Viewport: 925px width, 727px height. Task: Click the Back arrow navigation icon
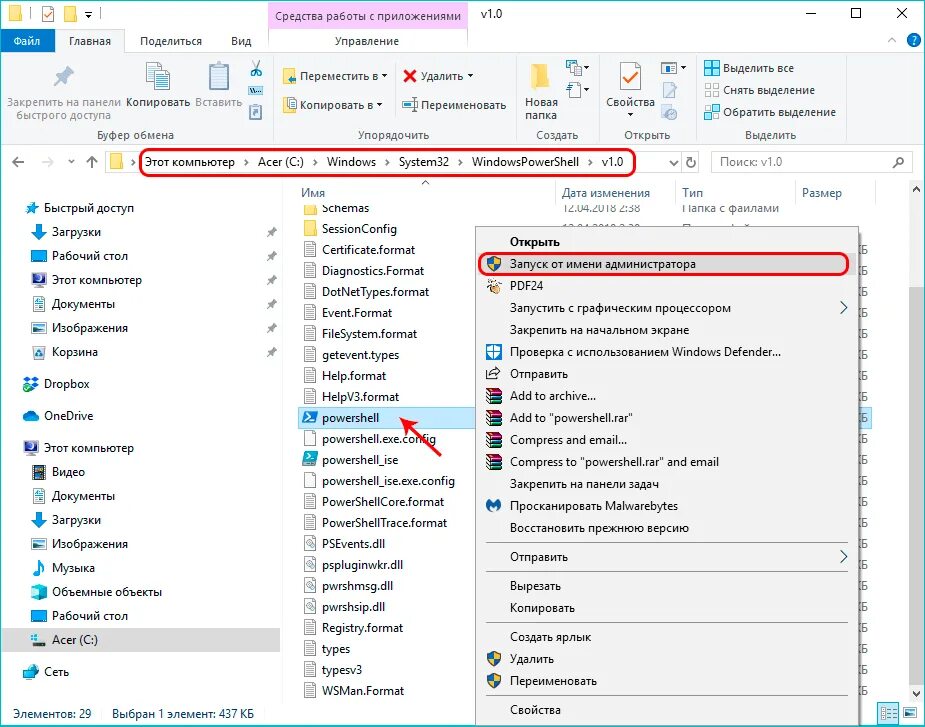point(18,162)
